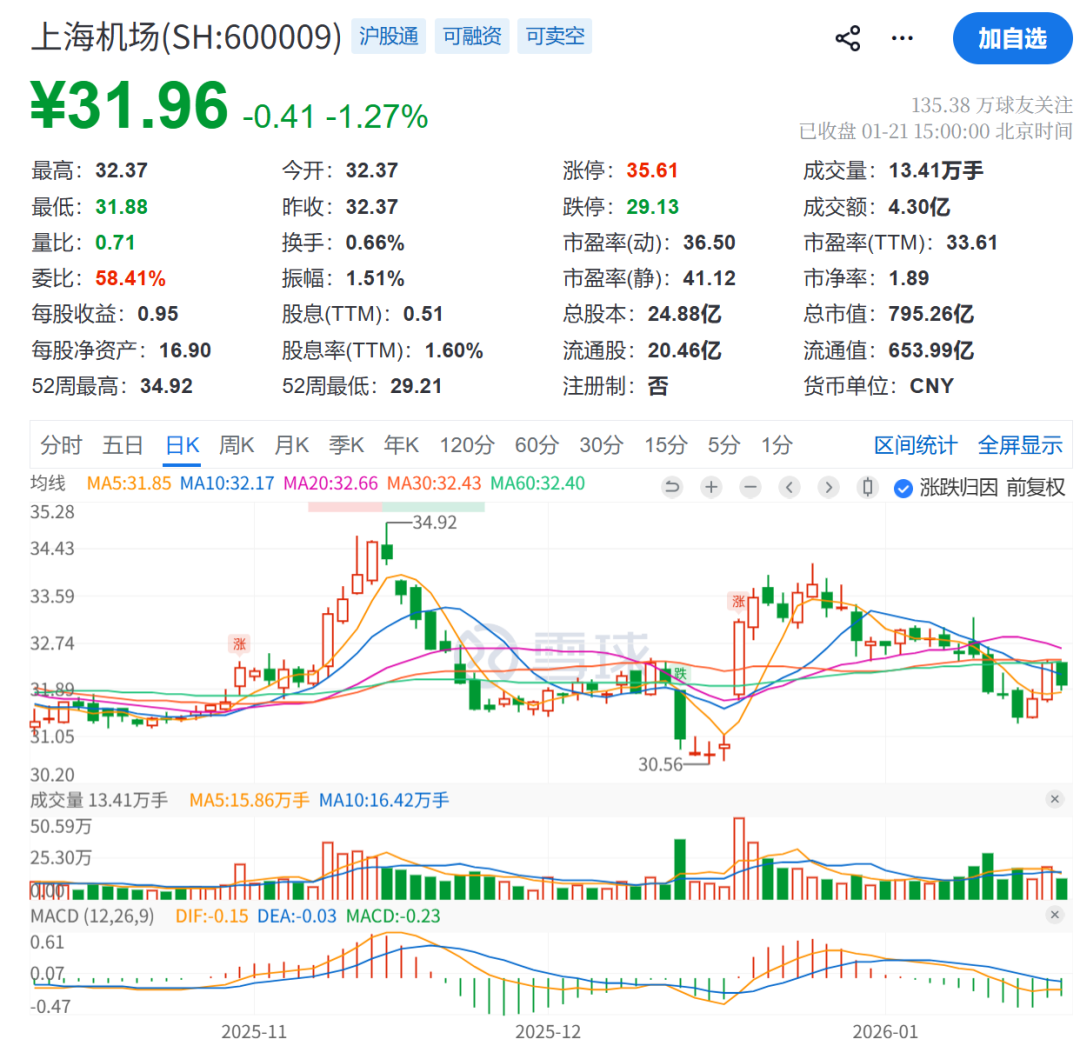
Task: Click the candlestick style icon
Action: [866, 487]
